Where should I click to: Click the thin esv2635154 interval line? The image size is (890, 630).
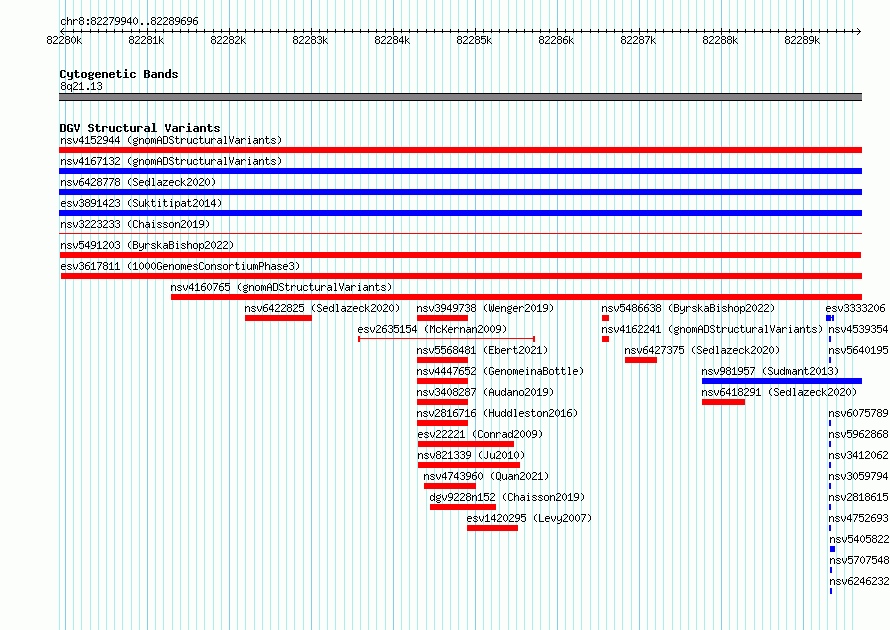tap(446, 339)
